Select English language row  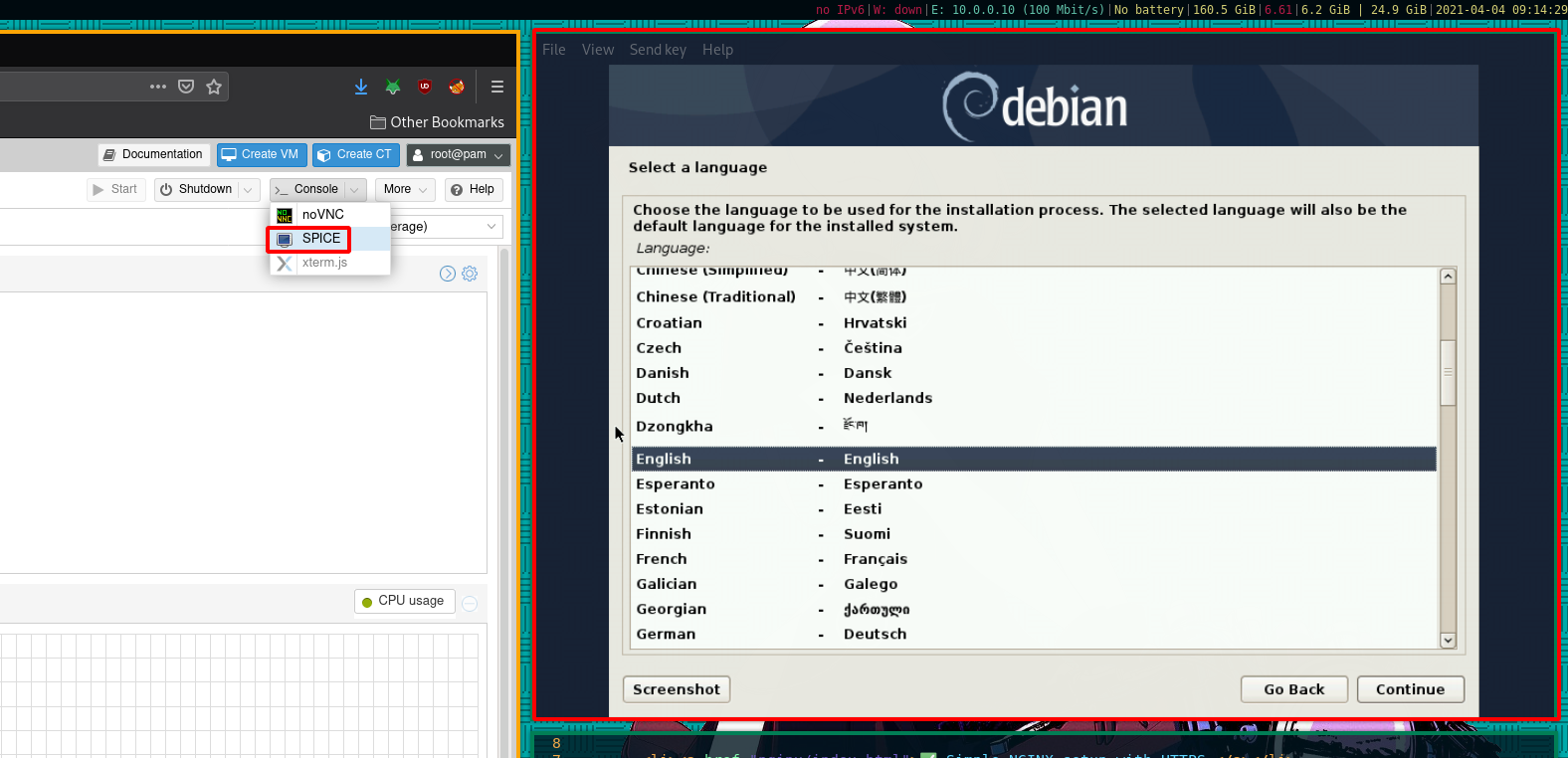[x=1034, y=459]
